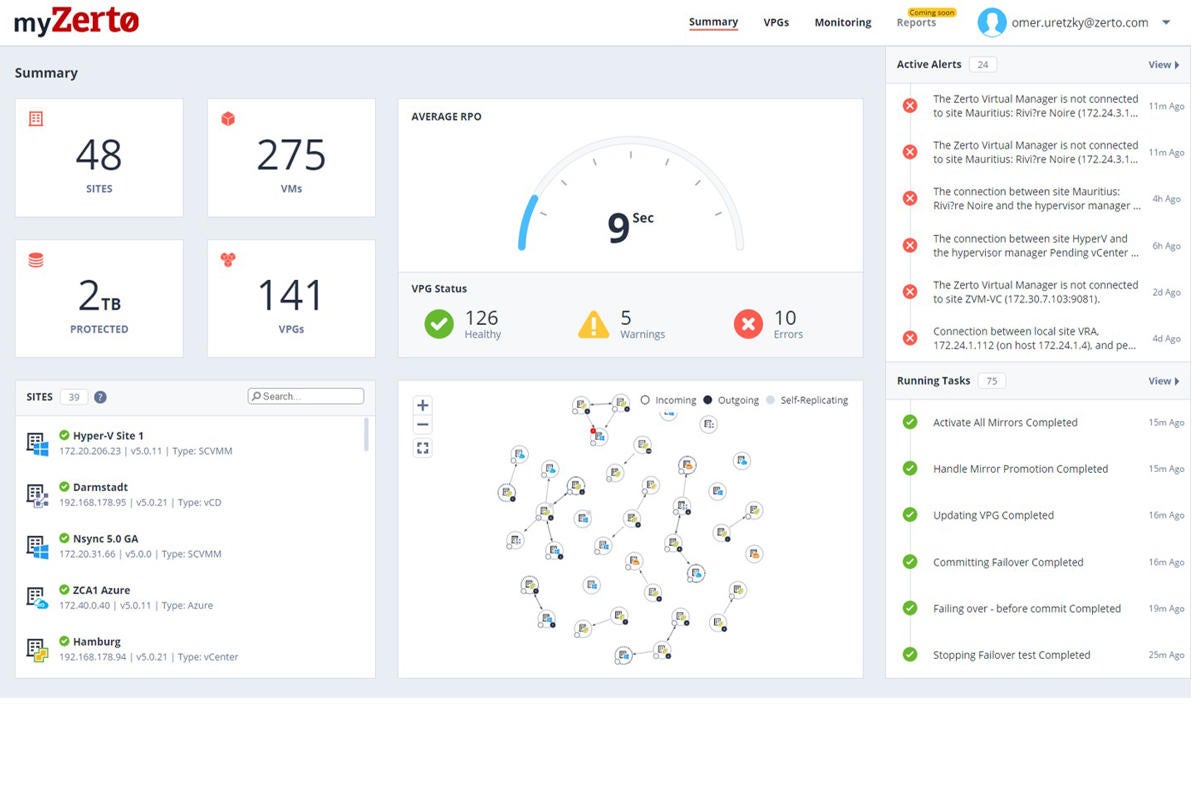The image size is (1200, 800).
Task: Open the ZVM-VC not connected alert
Action: [1038, 292]
